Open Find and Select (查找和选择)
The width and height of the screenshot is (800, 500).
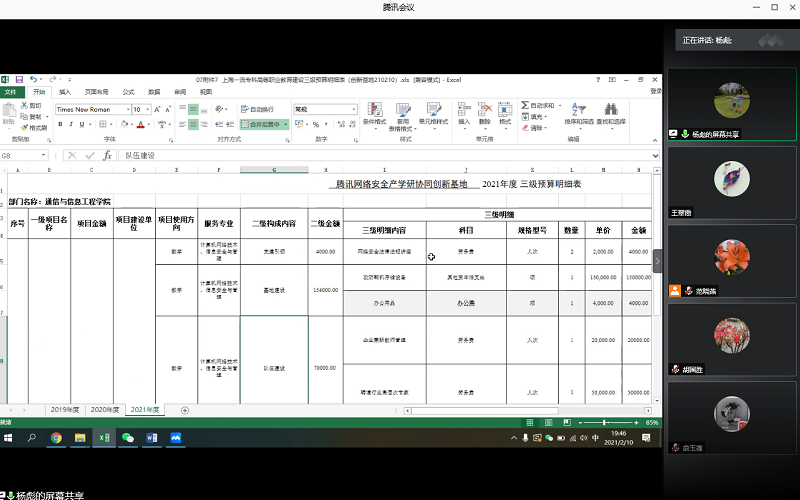coord(611,114)
